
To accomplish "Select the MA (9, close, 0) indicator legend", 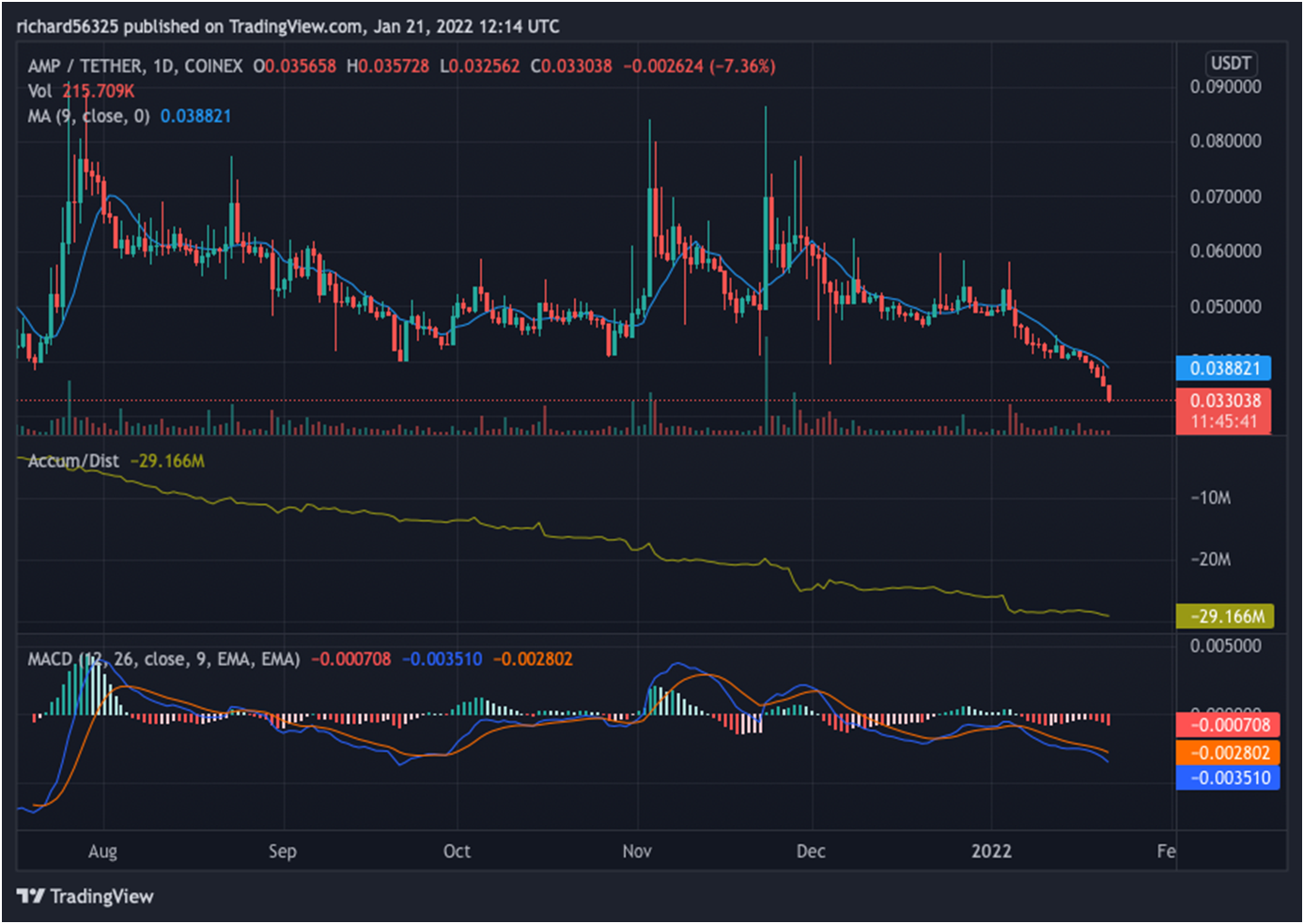I will pyautogui.click(x=89, y=115).
